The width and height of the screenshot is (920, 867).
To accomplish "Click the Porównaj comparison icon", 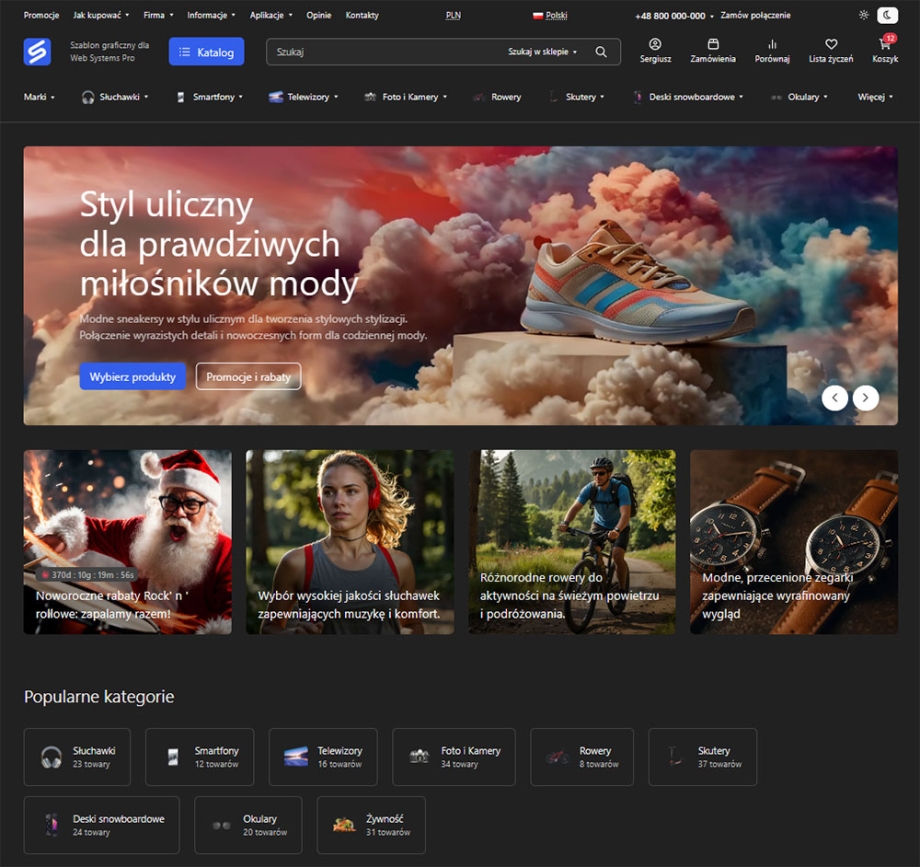I will tap(772, 45).
